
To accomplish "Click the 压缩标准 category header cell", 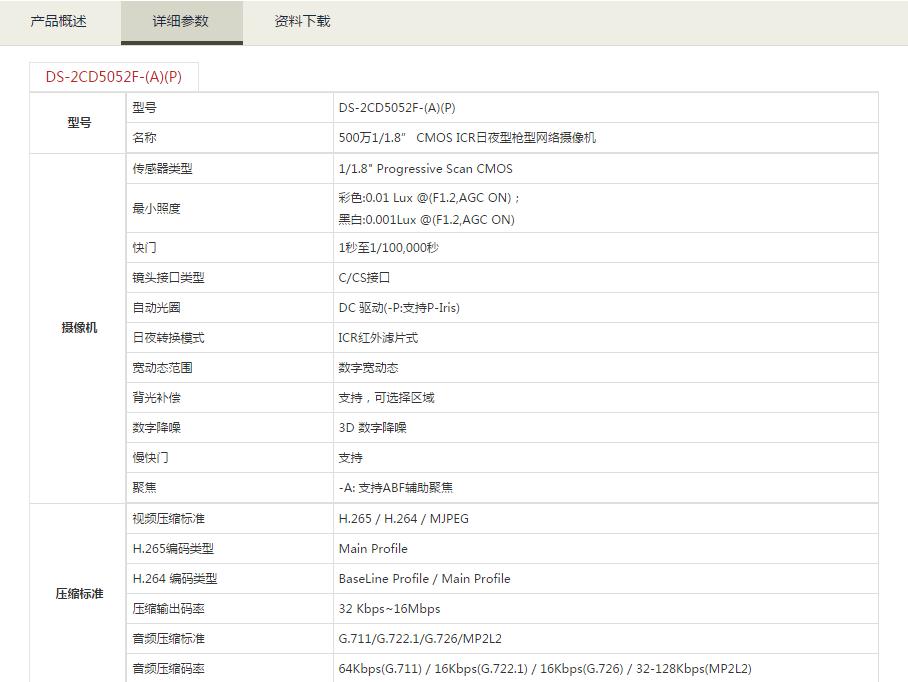I will pyautogui.click(x=79, y=593).
